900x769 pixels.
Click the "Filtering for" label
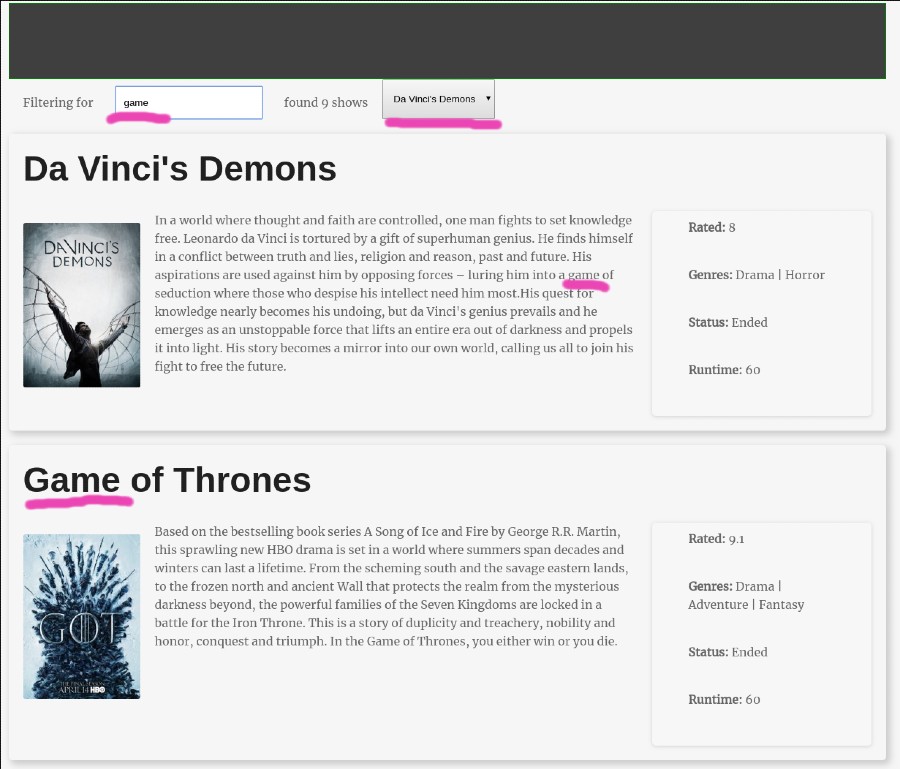point(58,102)
